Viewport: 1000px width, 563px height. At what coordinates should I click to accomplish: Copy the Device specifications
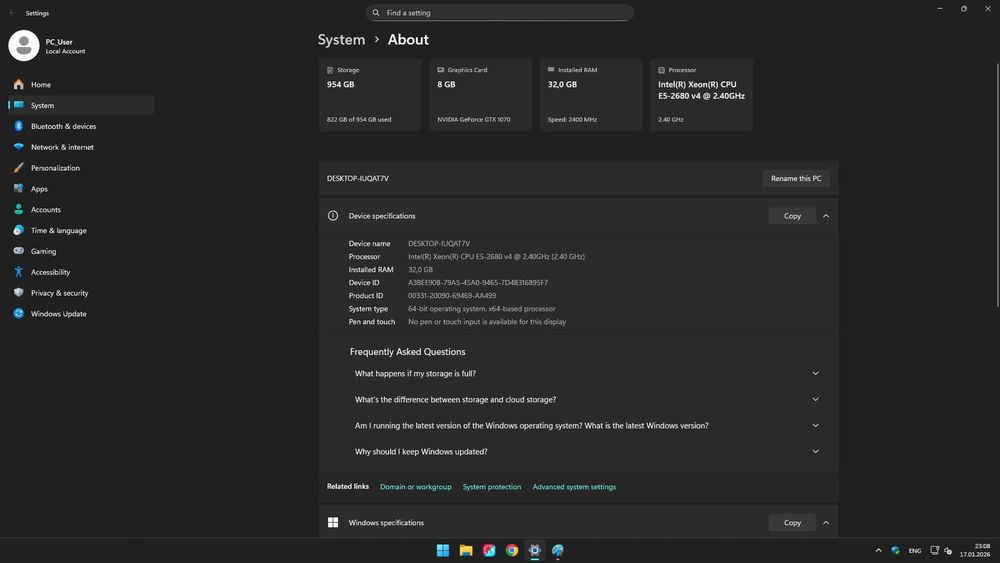792,216
